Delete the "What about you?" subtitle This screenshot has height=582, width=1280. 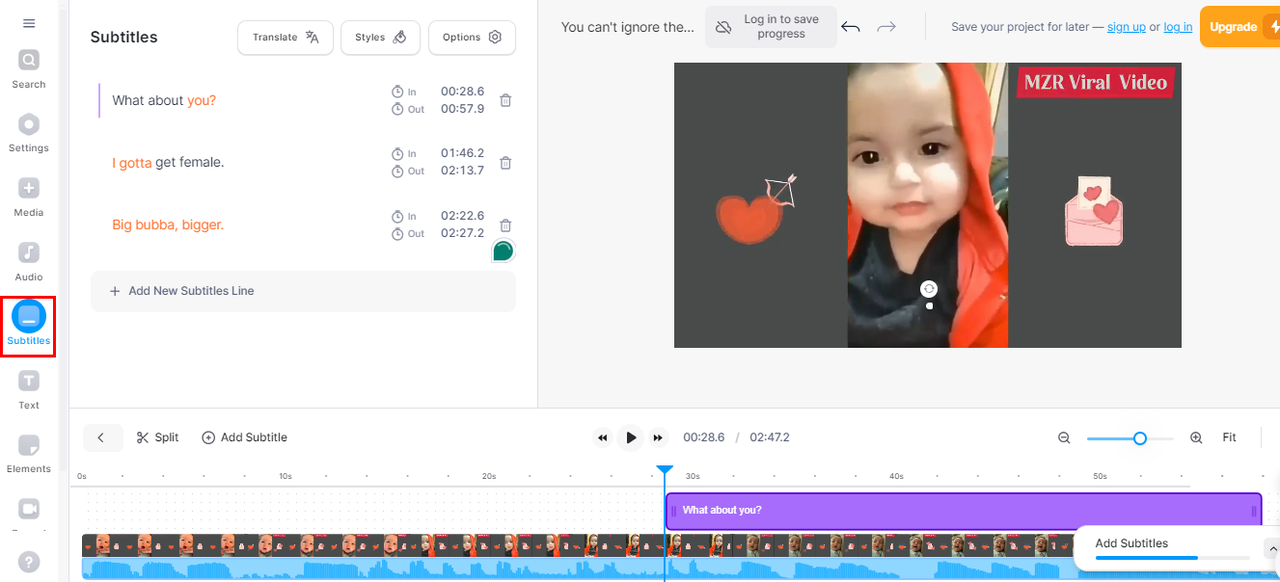click(506, 100)
